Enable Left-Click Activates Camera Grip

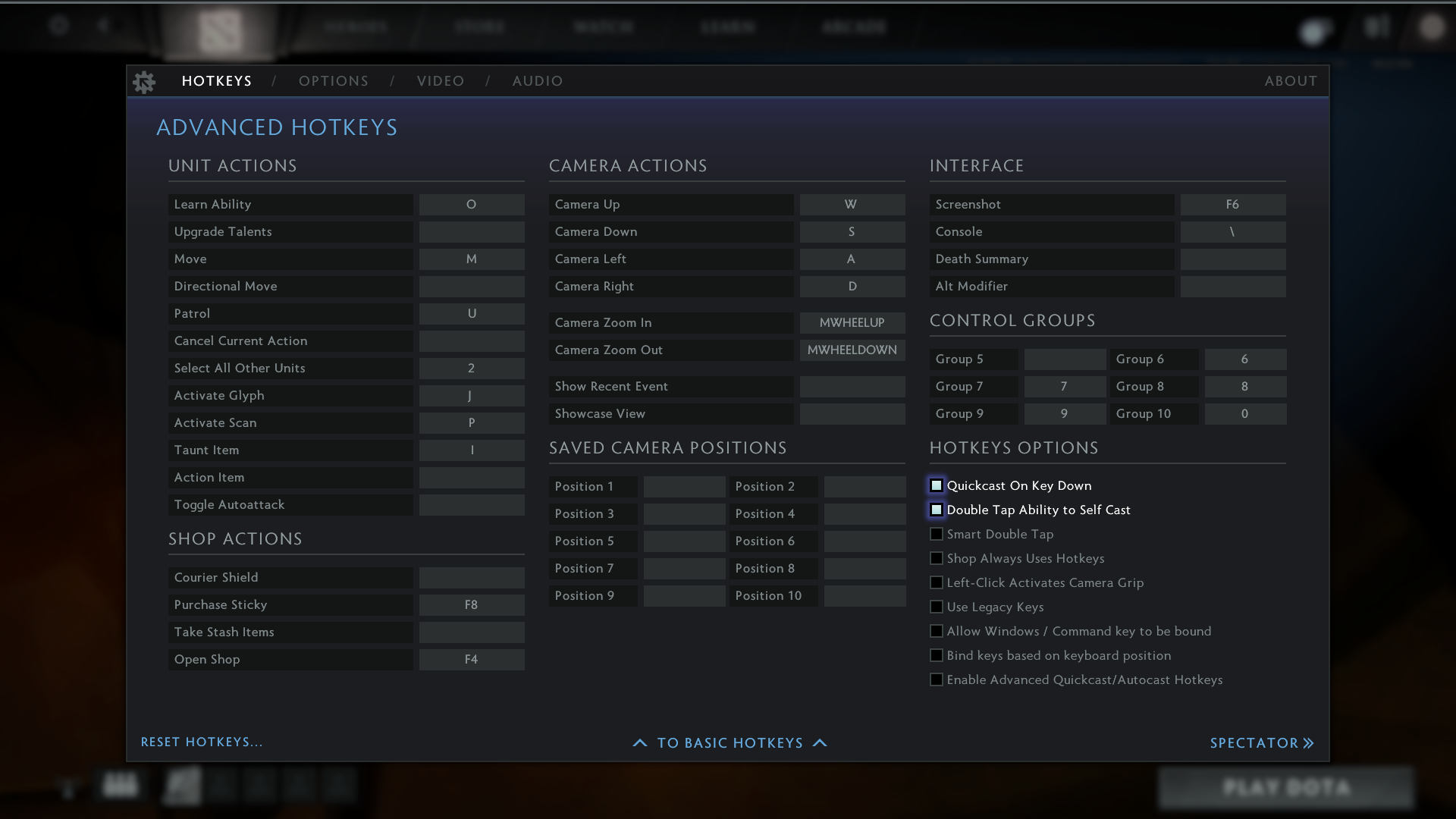(936, 582)
